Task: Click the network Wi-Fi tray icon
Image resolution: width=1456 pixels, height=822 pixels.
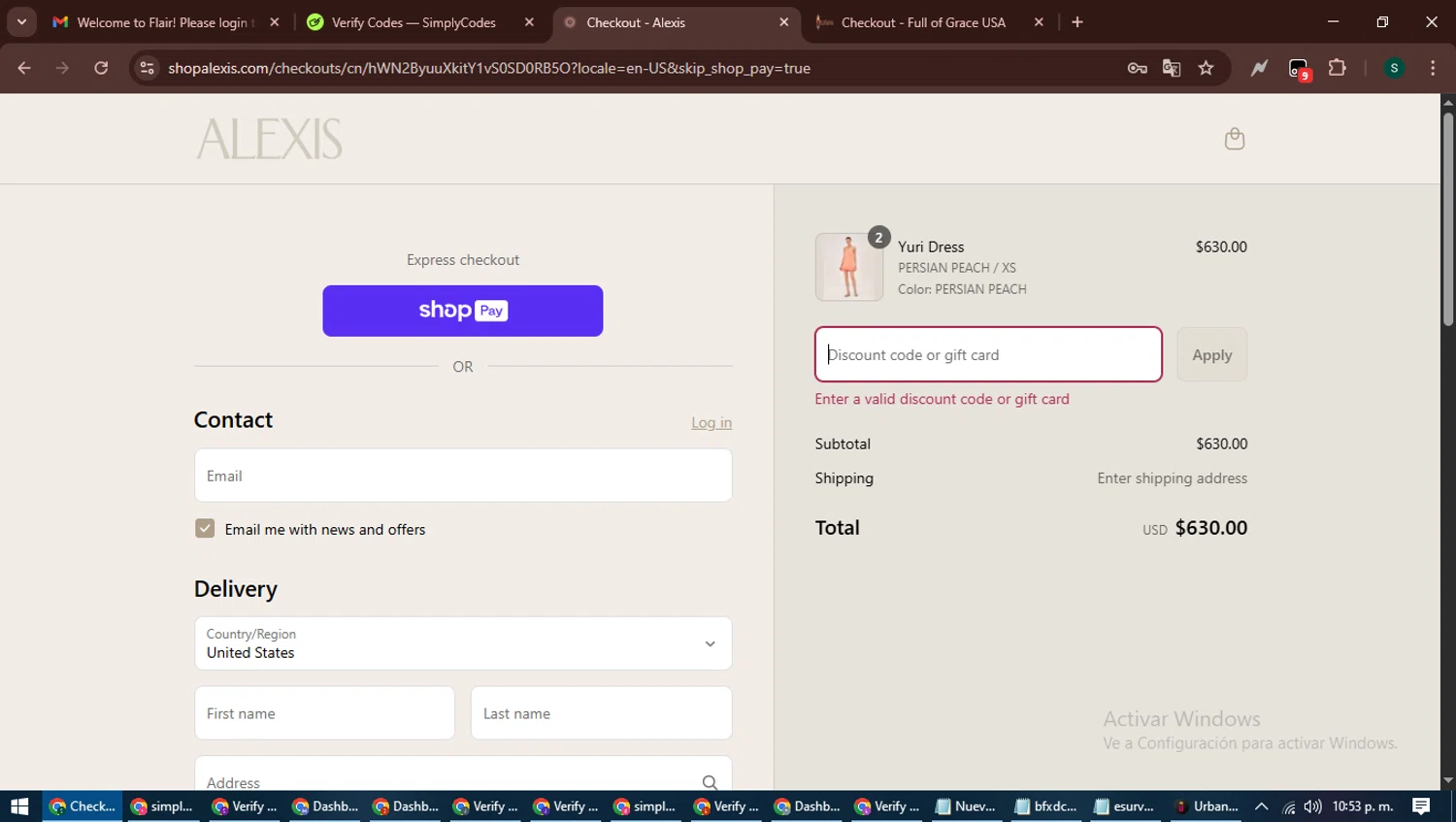Action: (x=1288, y=806)
